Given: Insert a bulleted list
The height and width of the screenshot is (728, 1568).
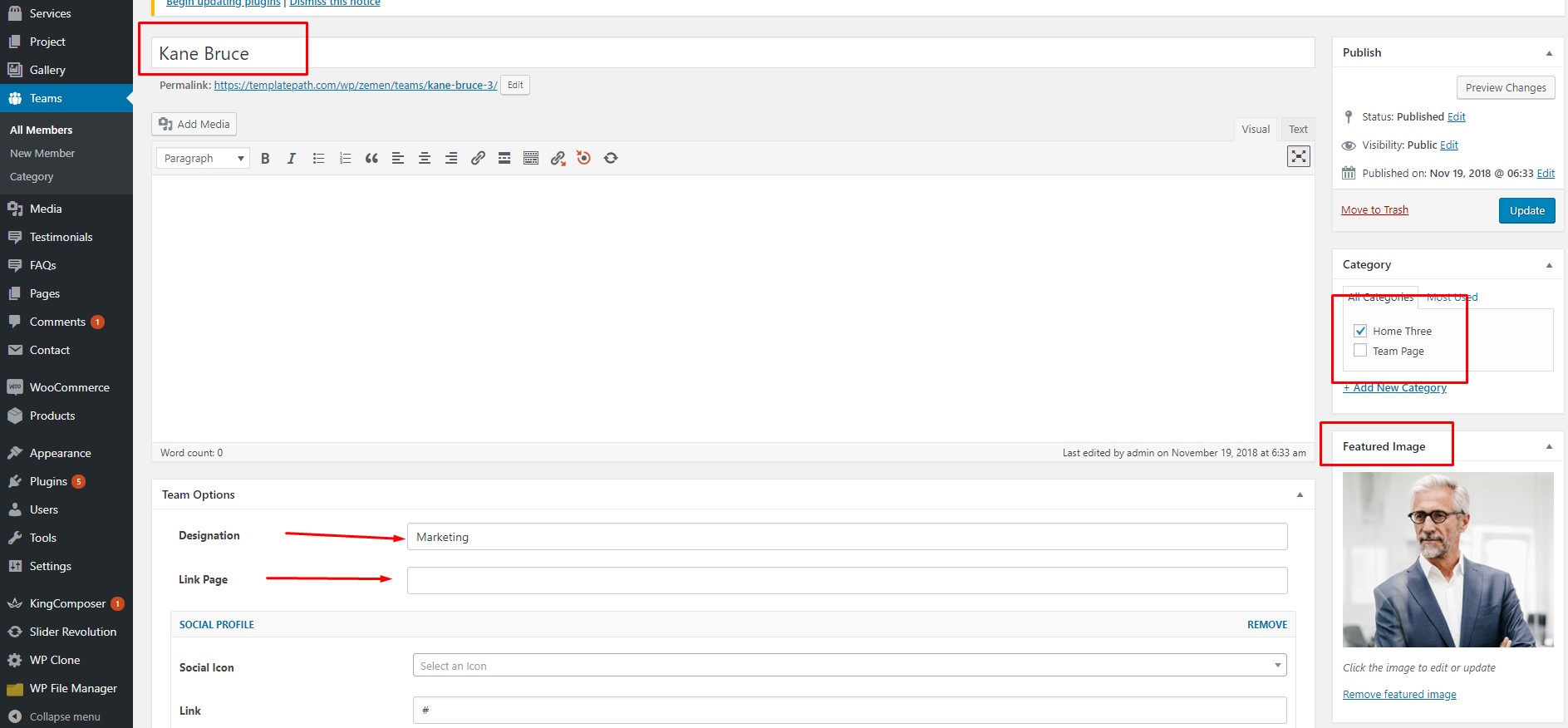Looking at the screenshot, I should point(318,159).
